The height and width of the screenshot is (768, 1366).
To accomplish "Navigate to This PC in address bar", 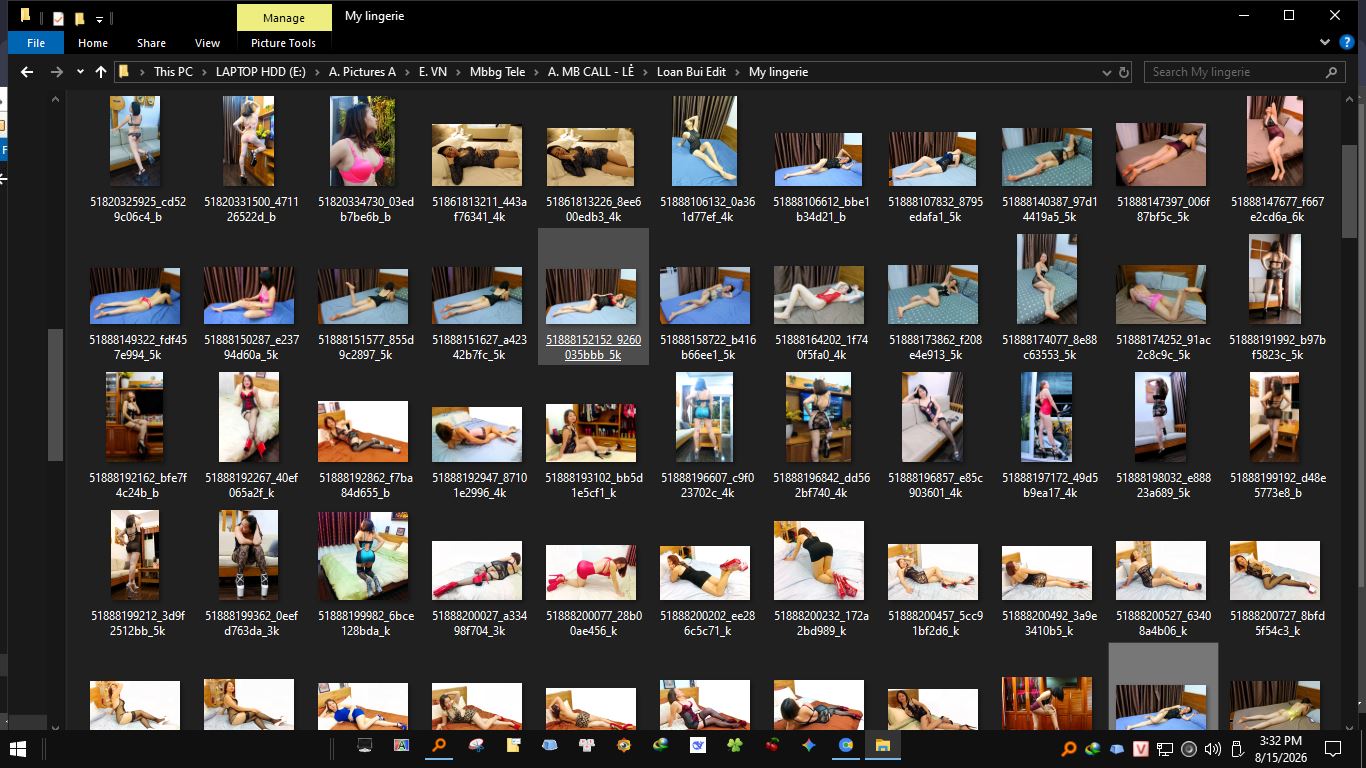I will (173, 72).
